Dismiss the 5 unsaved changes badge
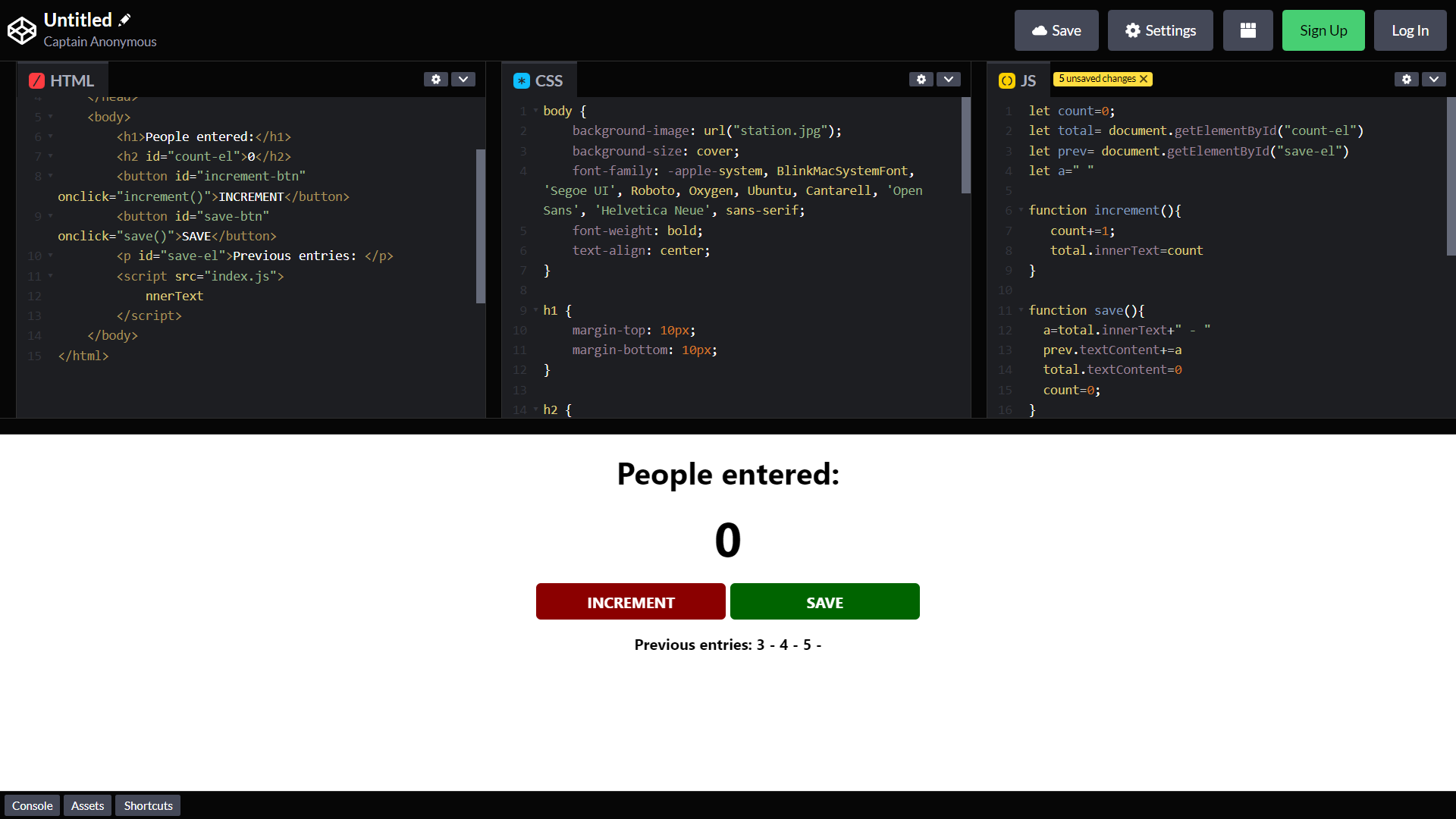The image size is (1456, 819). (x=1144, y=78)
